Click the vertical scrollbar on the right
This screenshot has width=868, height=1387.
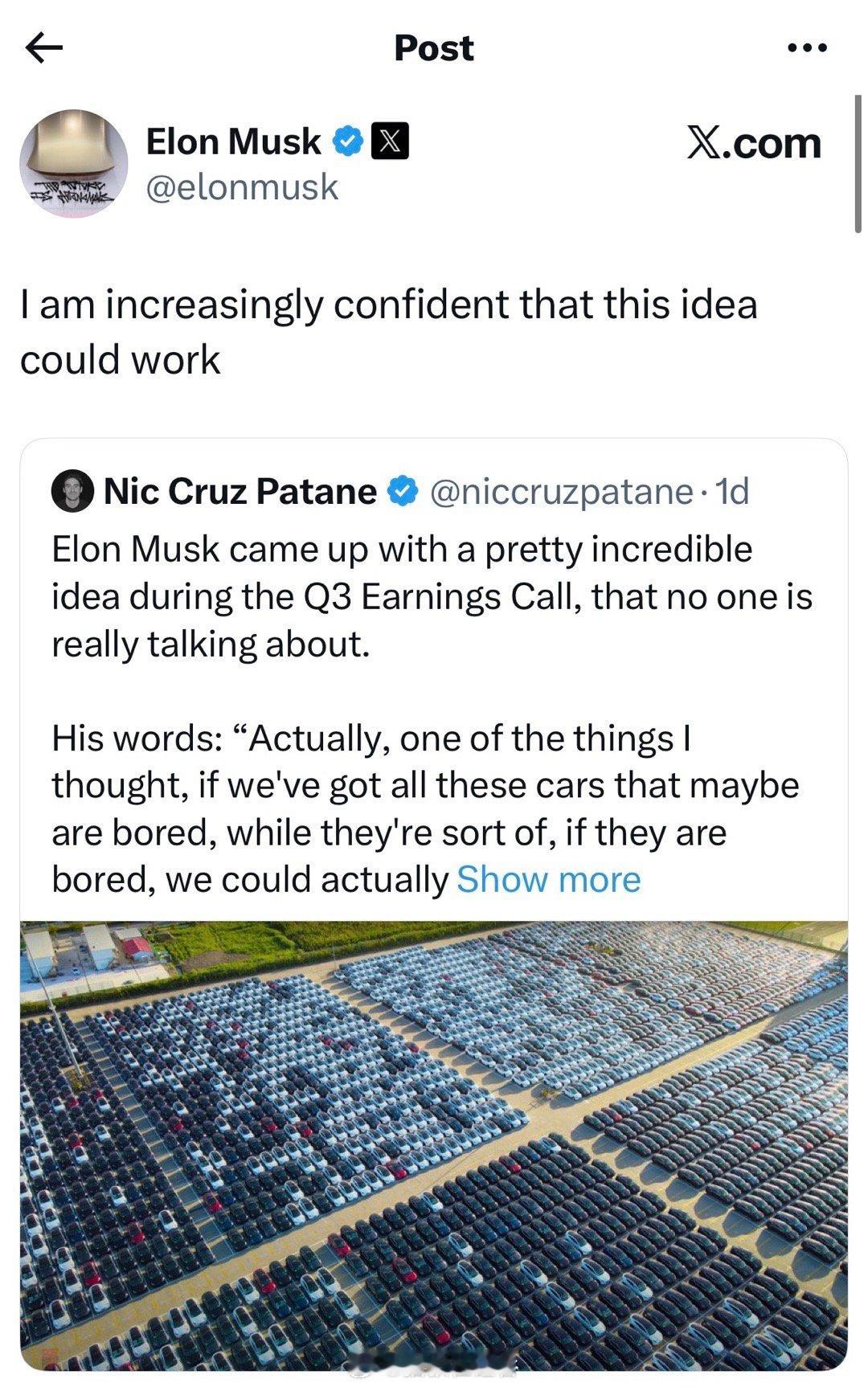click(x=858, y=165)
